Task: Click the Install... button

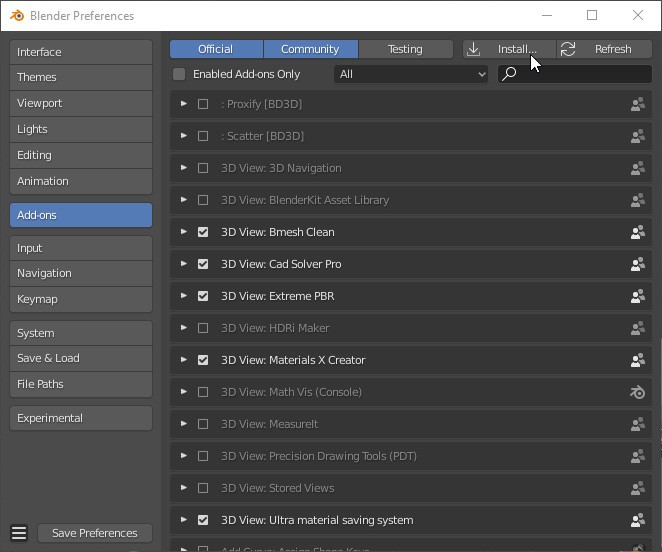Action: [x=510, y=49]
